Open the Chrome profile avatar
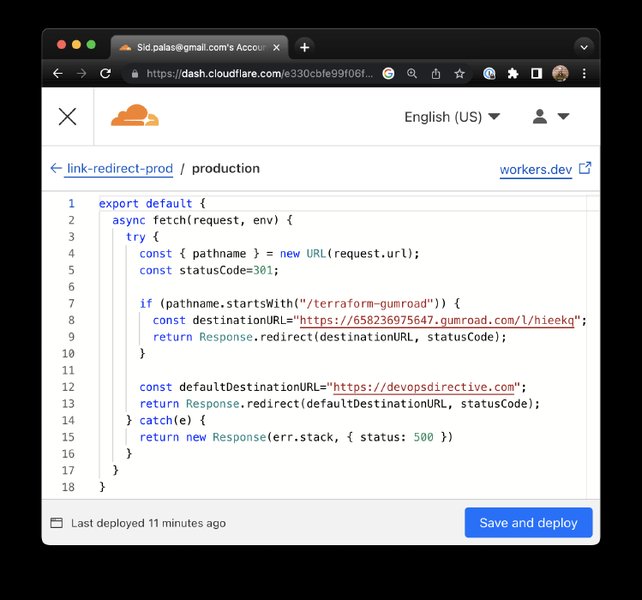This screenshot has height=600, width=642. pos(560,74)
